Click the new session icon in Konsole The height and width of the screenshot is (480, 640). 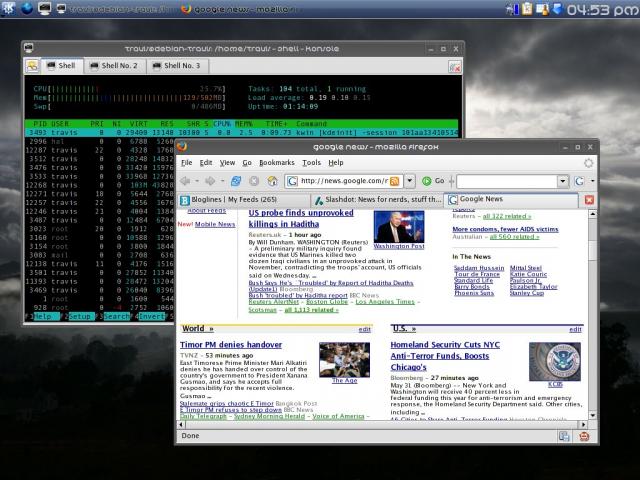pos(32,66)
